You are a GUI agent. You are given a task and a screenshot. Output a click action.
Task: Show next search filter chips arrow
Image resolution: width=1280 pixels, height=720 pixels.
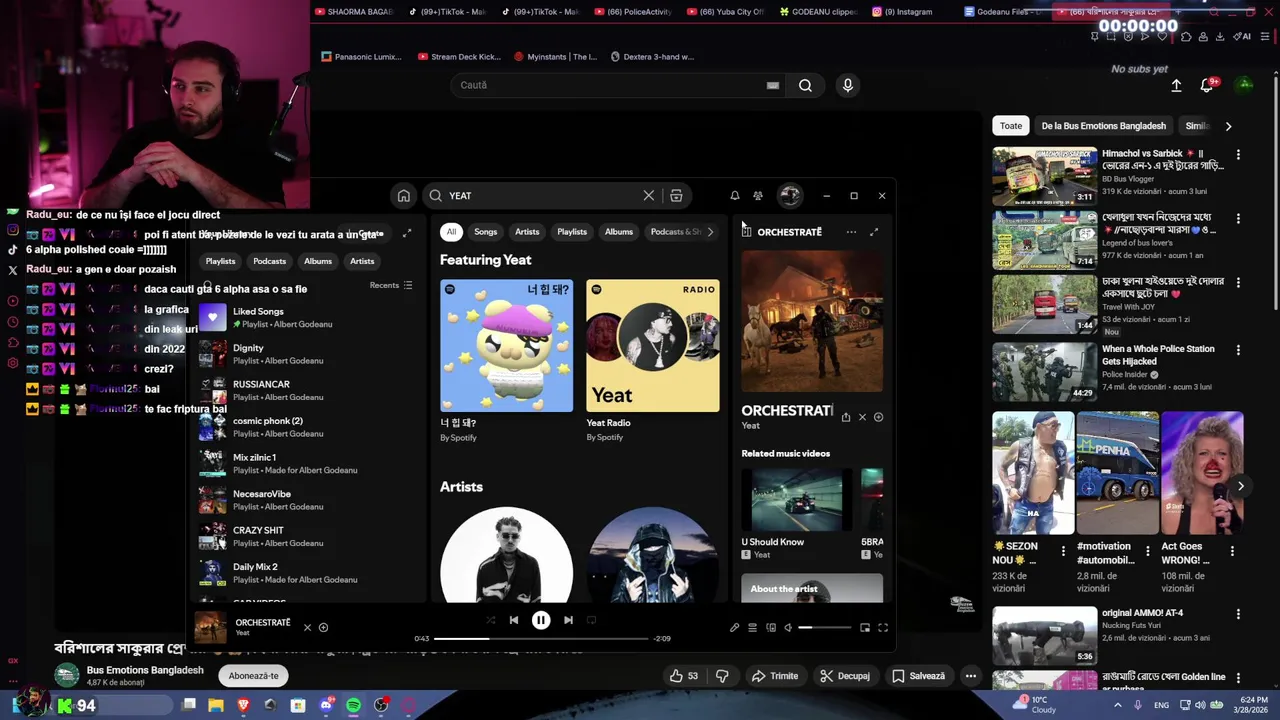coord(710,232)
